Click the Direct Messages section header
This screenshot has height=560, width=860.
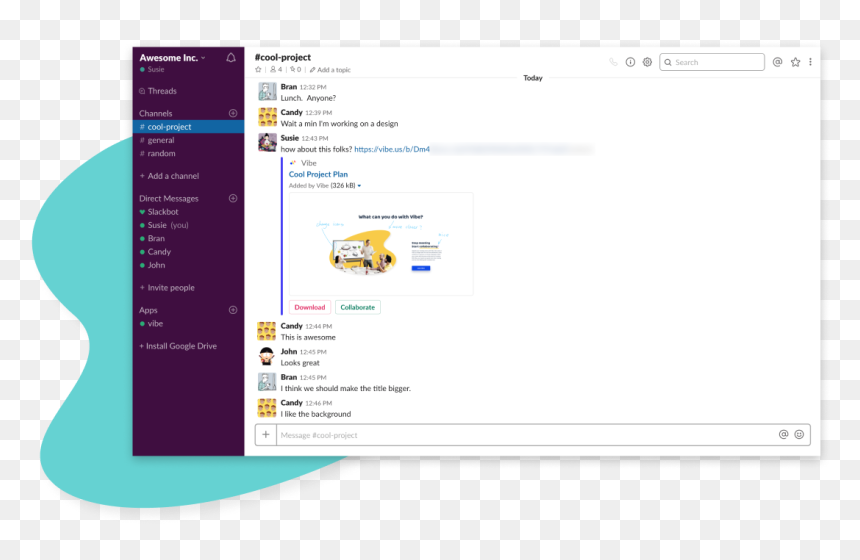[x=169, y=199]
